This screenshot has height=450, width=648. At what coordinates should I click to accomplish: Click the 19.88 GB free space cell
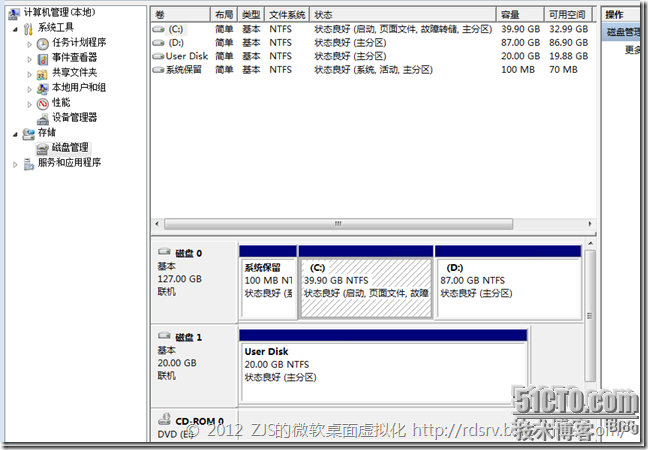(x=568, y=56)
